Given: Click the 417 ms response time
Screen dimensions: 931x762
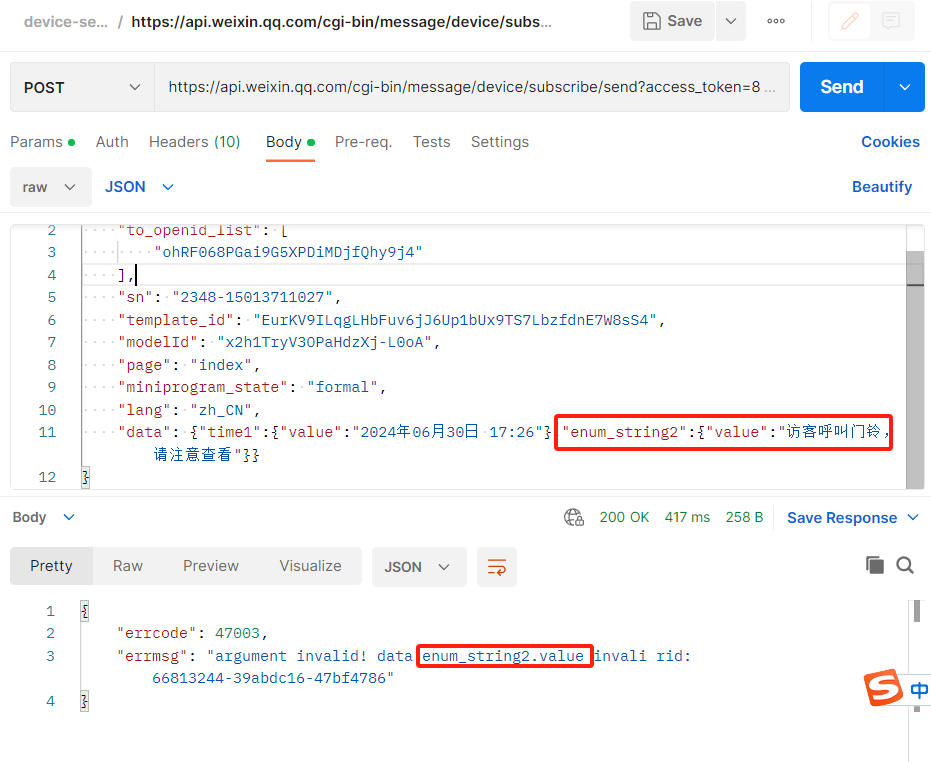Looking at the screenshot, I should (687, 517).
